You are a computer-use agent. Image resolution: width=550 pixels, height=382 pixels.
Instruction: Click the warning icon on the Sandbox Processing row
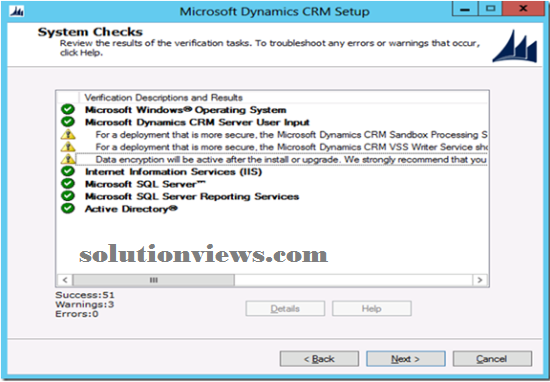click(68, 134)
